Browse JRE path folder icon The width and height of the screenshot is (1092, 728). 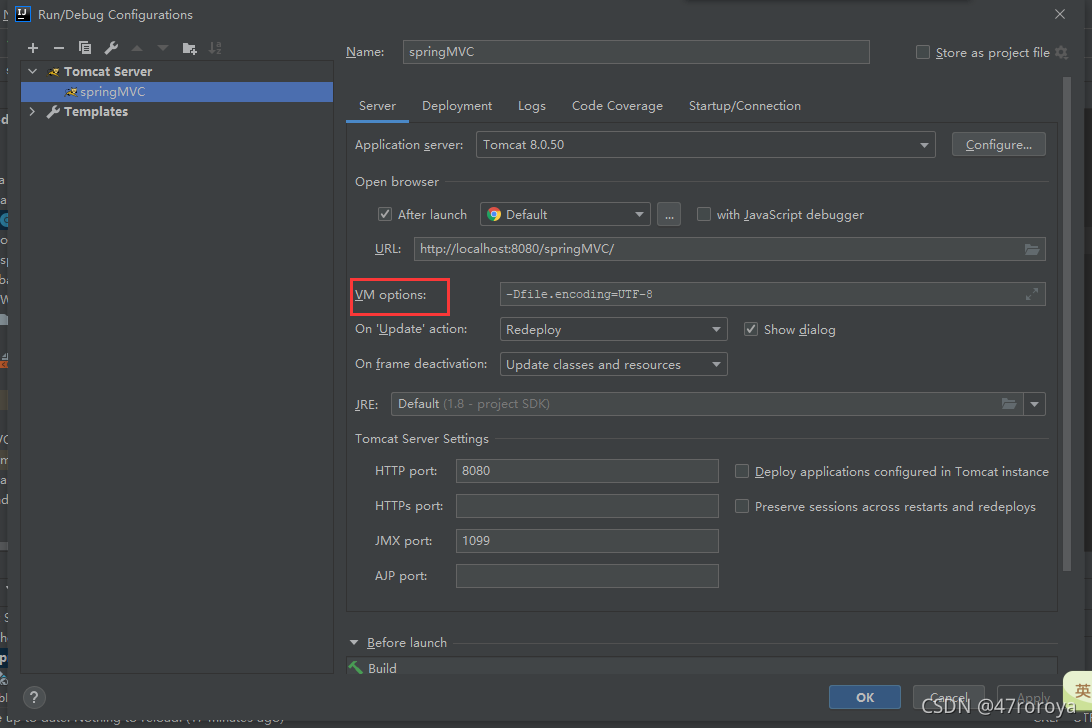[x=1008, y=404]
